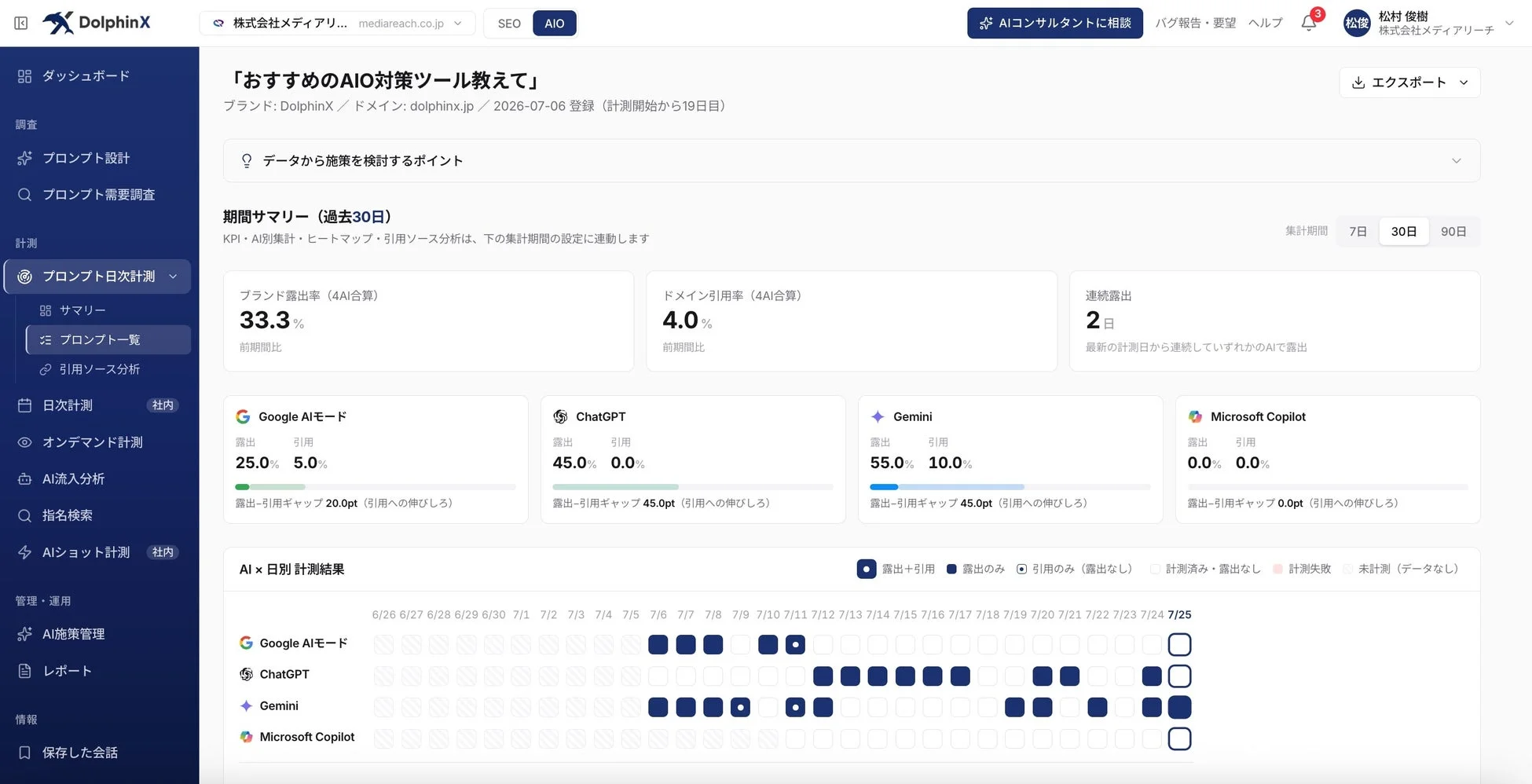Click the Google logo in the Google AIモード card
The height and width of the screenshot is (784, 1532).
click(x=243, y=416)
